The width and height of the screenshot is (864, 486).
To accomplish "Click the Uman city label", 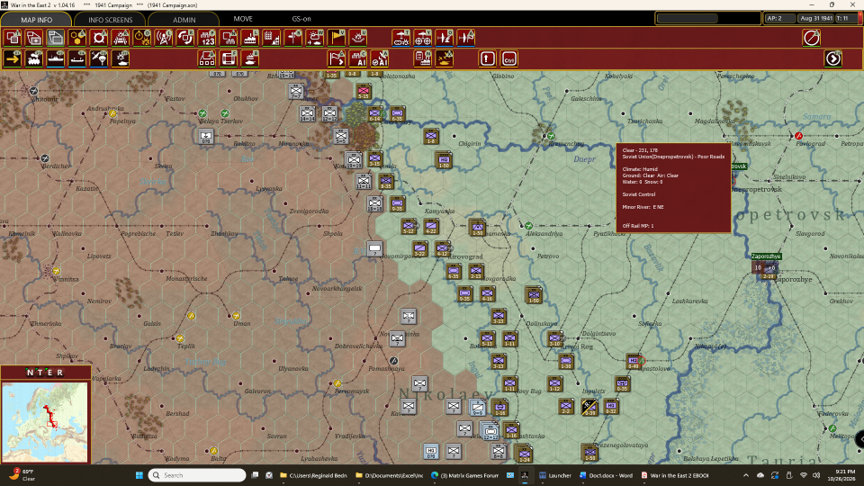I will [241, 323].
